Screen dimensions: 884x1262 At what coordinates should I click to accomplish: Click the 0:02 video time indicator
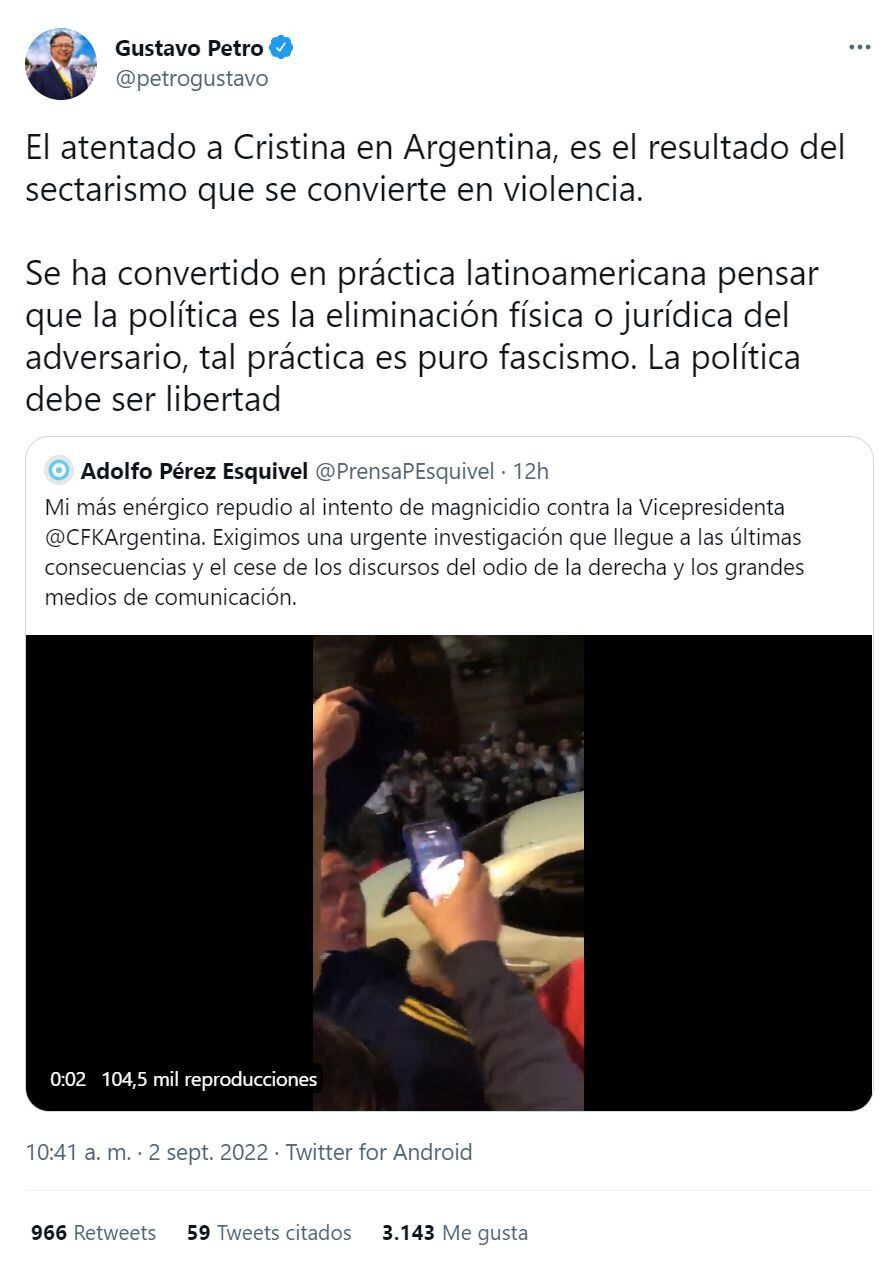tap(68, 1079)
